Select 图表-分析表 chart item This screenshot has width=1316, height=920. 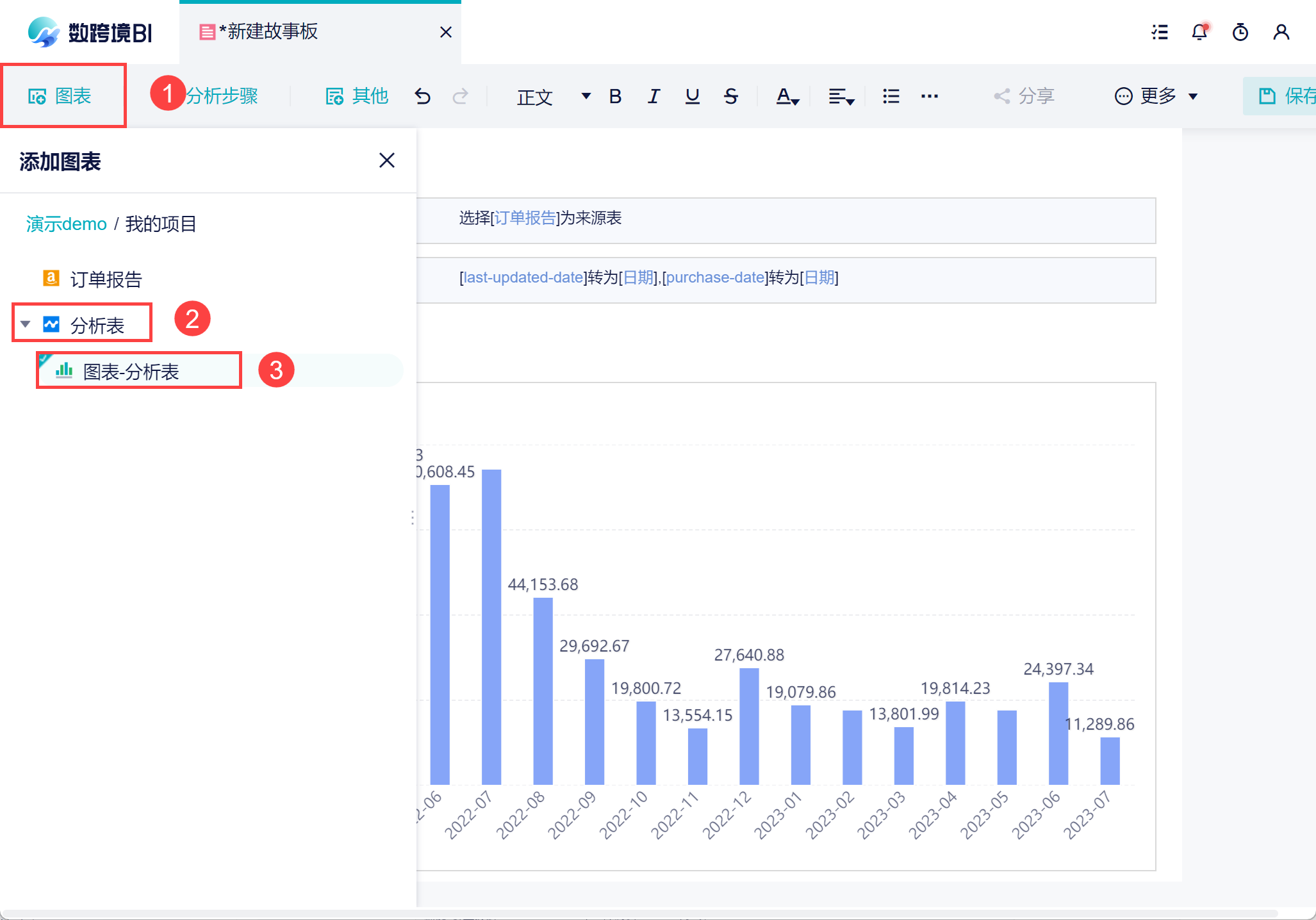131,372
